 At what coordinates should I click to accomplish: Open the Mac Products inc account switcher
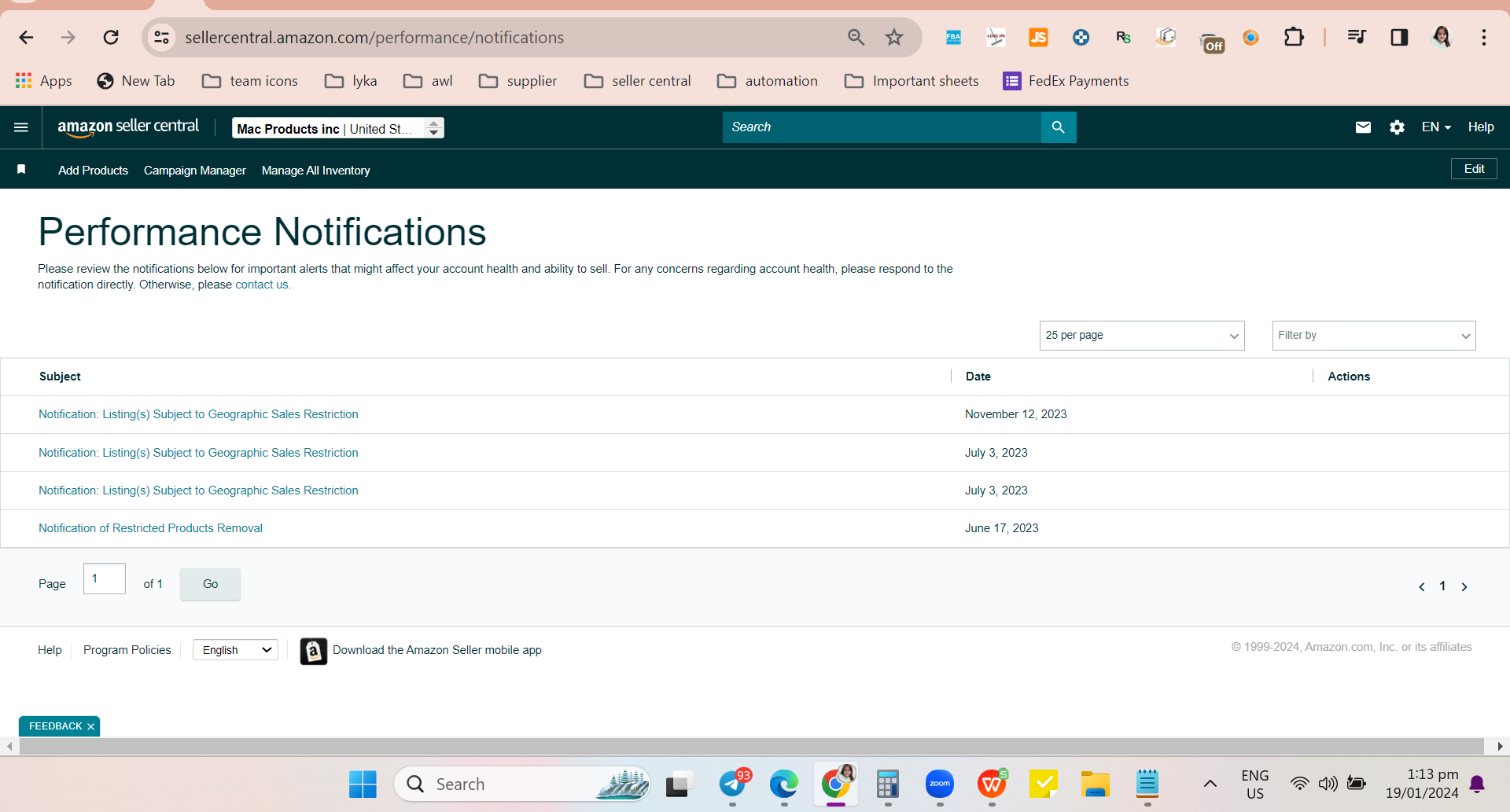click(x=338, y=128)
